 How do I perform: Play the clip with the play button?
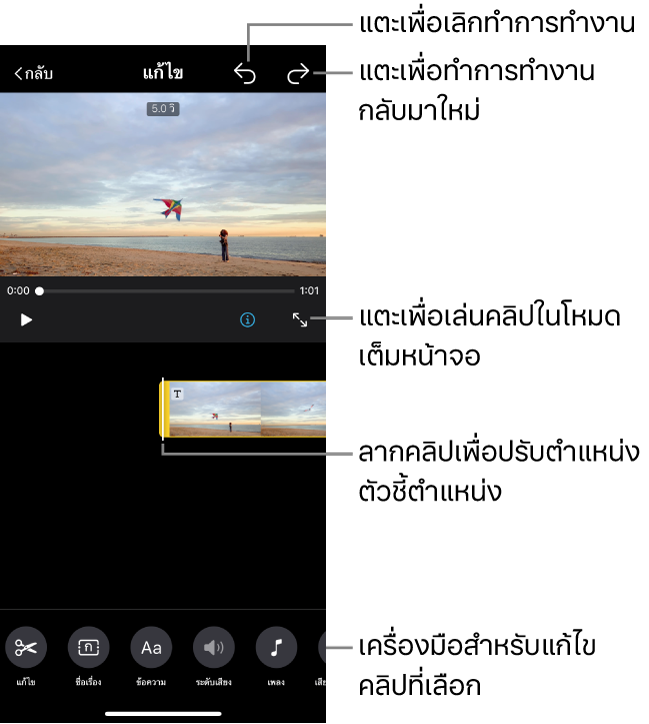26,320
